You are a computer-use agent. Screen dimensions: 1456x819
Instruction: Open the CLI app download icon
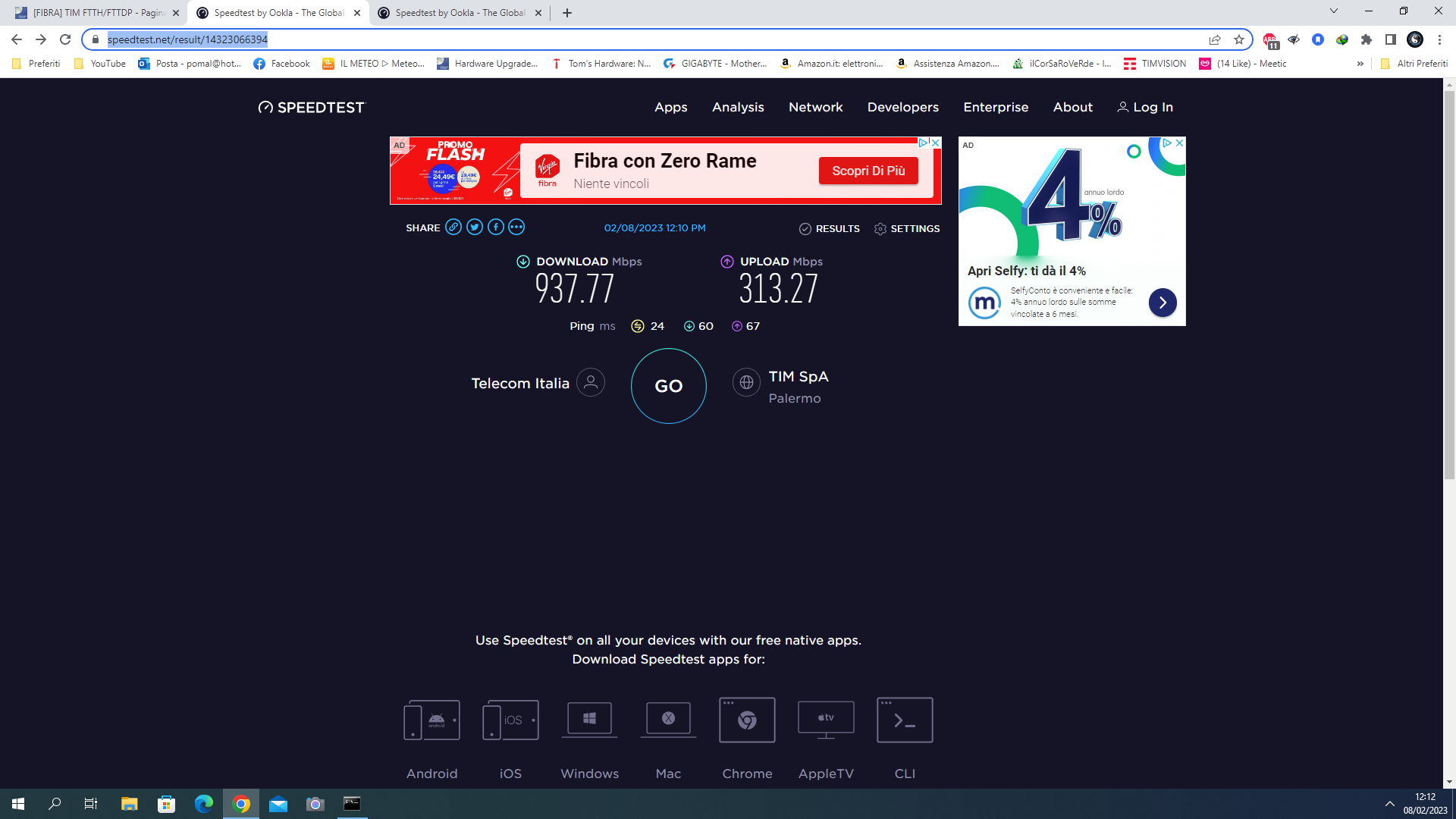(905, 720)
